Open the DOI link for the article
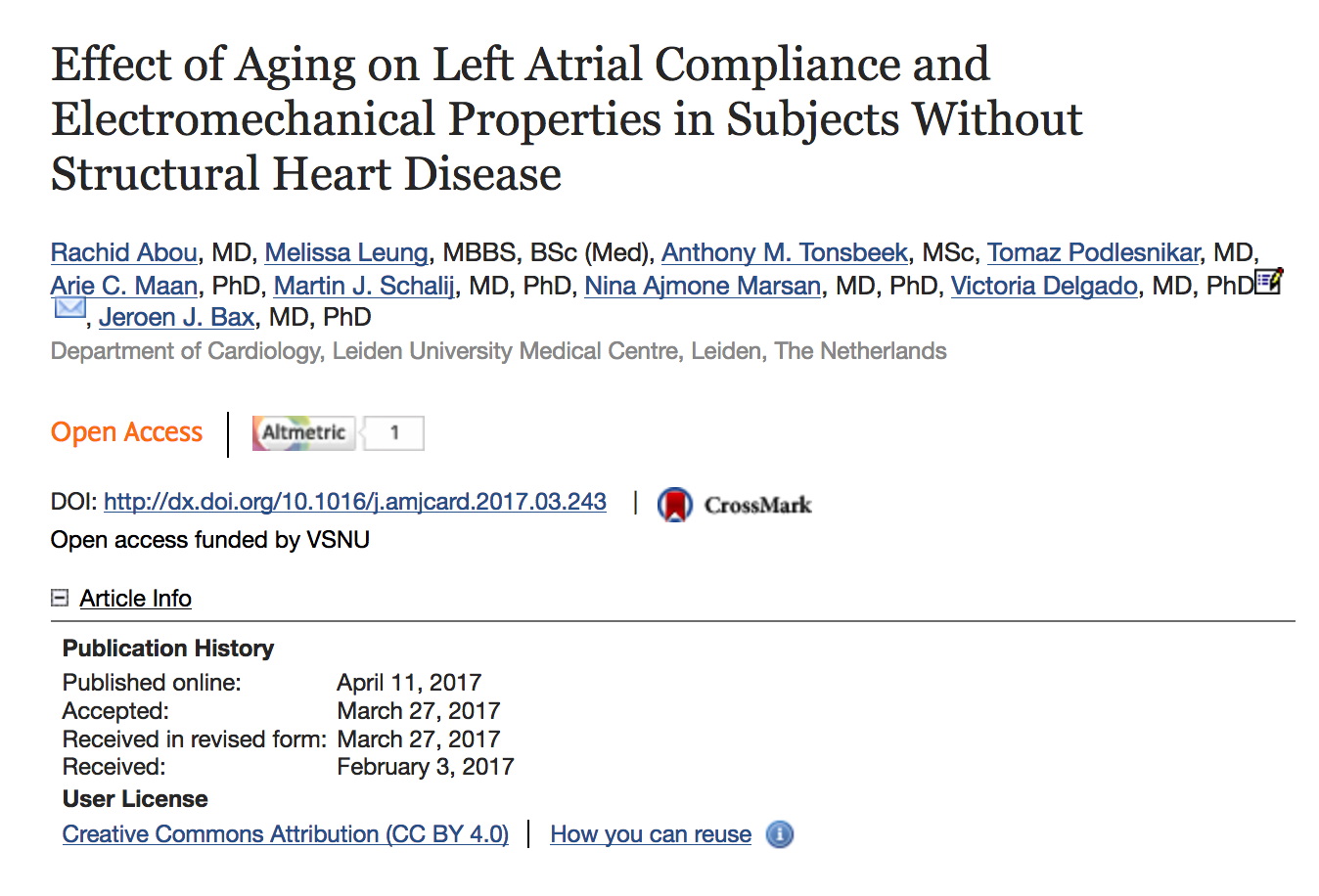Viewport: 1319px width, 896px height. pyautogui.click(x=354, y=502)
